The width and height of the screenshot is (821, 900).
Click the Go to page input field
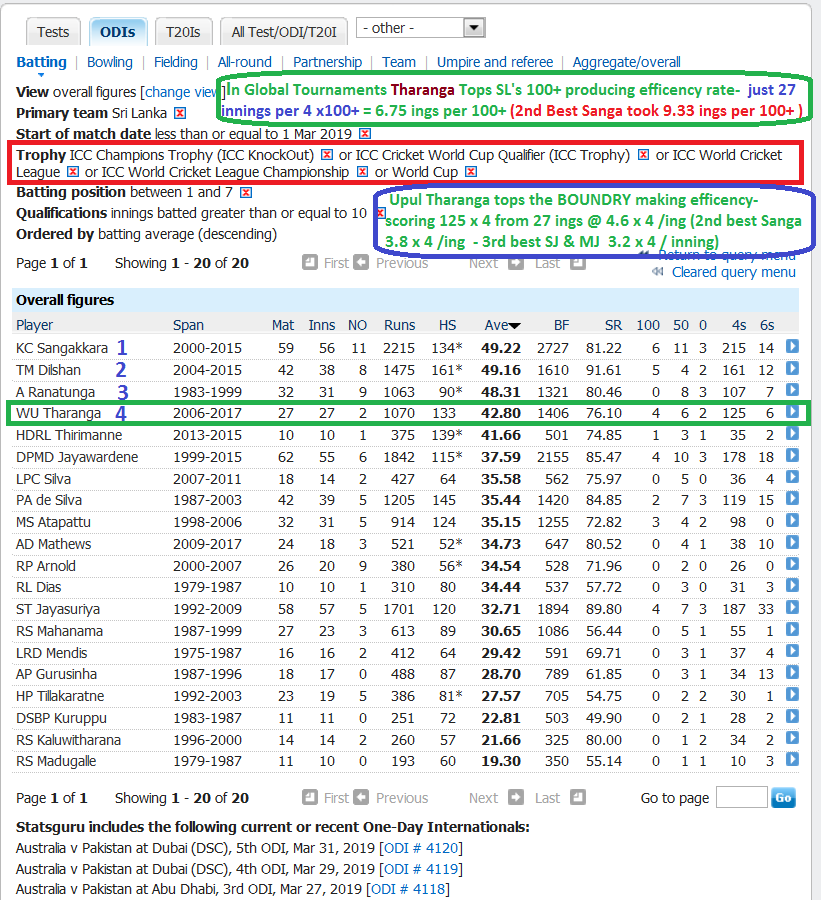coord(741,797)
